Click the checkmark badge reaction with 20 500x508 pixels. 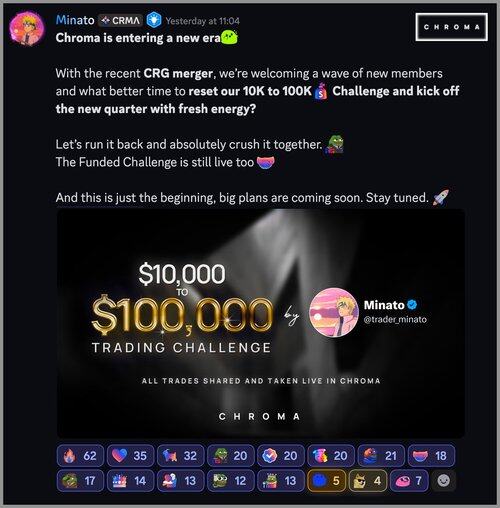[281, 455]
